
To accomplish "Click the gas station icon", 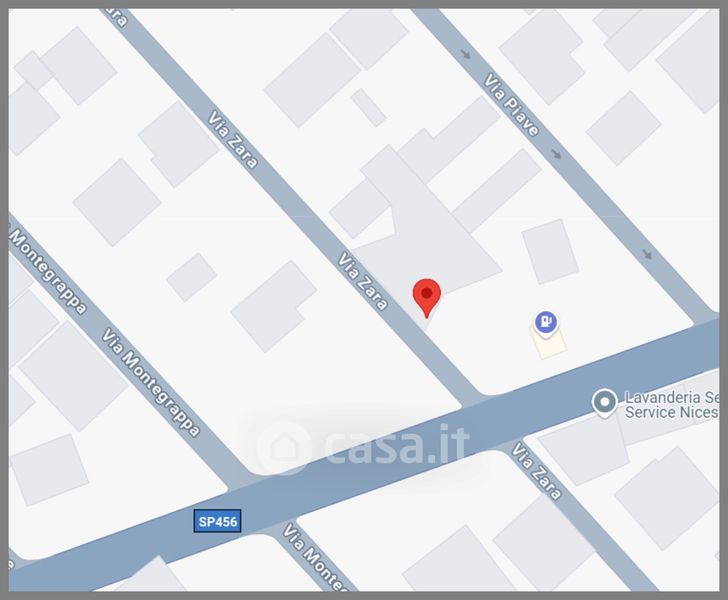I will pos(546,321).
